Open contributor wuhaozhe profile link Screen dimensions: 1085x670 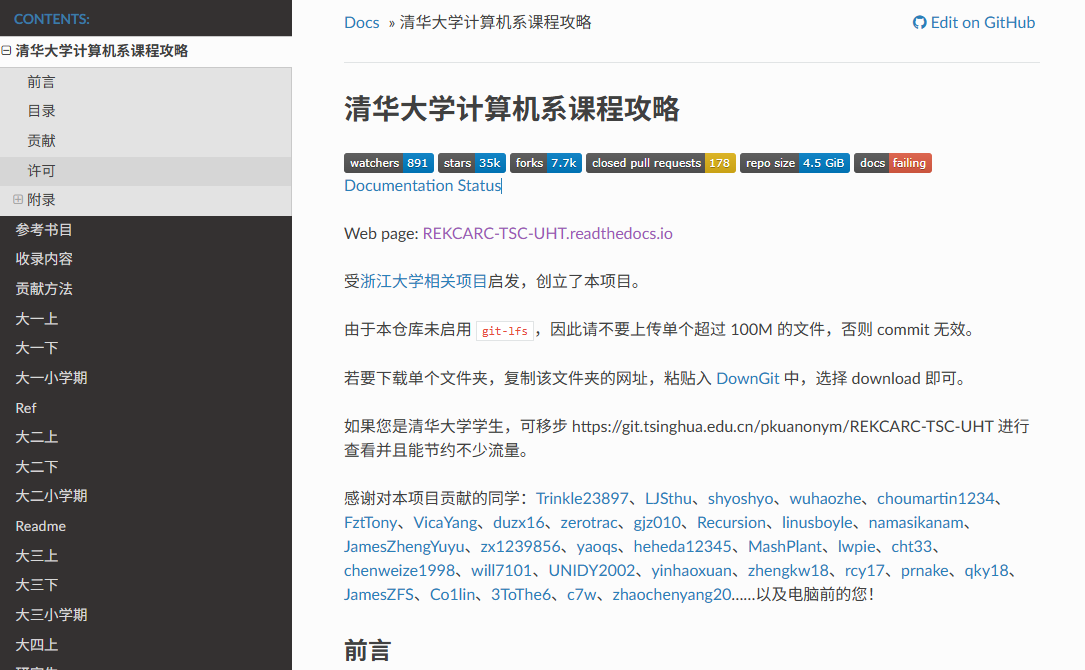(825, 498)
